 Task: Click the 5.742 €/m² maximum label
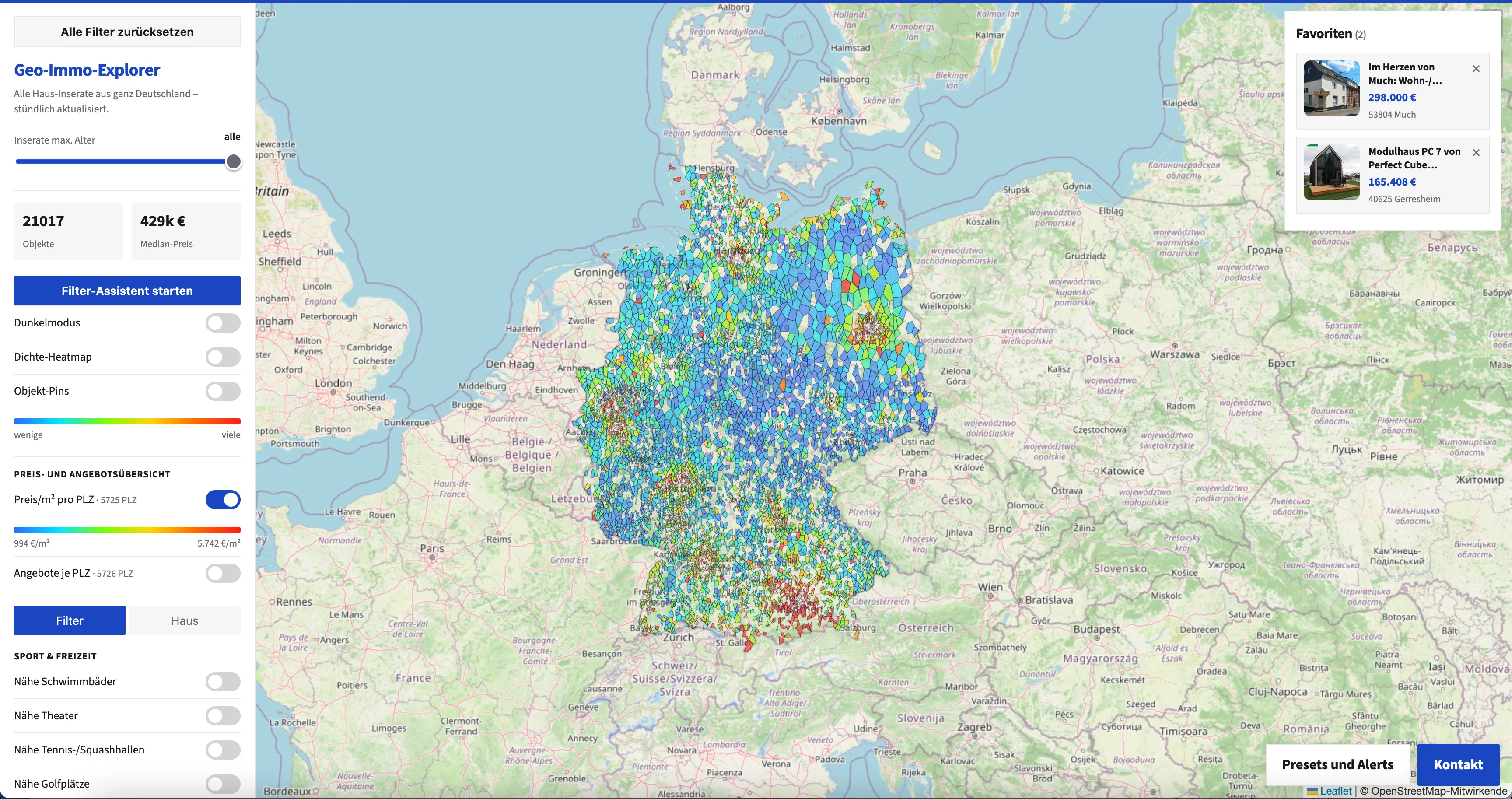point(219,543)
